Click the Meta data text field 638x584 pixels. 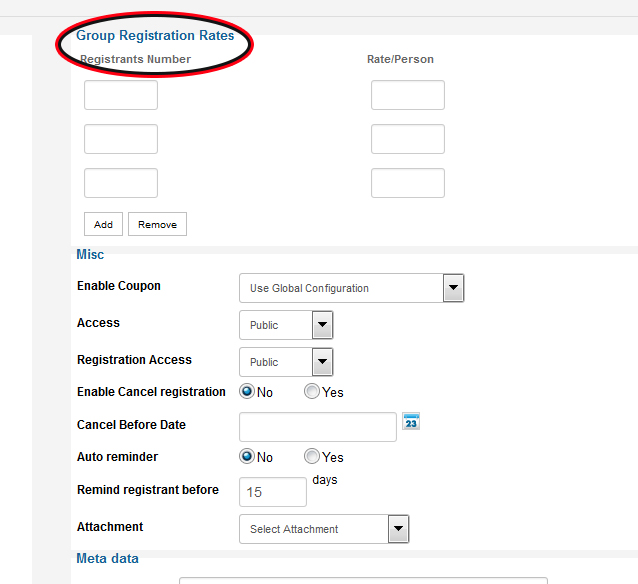tap(363, 579)
